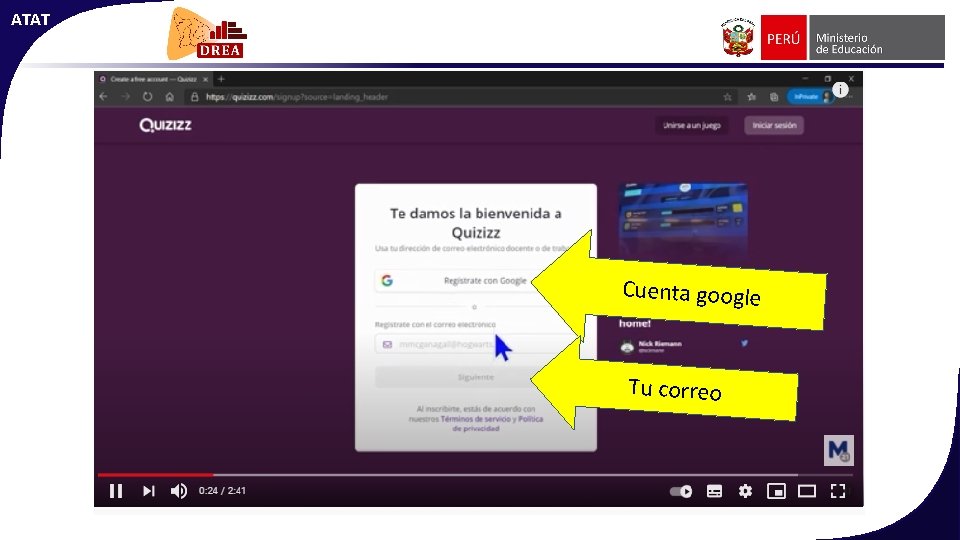Go forward in the browser
Image resolution: width=960 pixels, height=540 pixels.
pyautogui.click(x=126, y=97)
